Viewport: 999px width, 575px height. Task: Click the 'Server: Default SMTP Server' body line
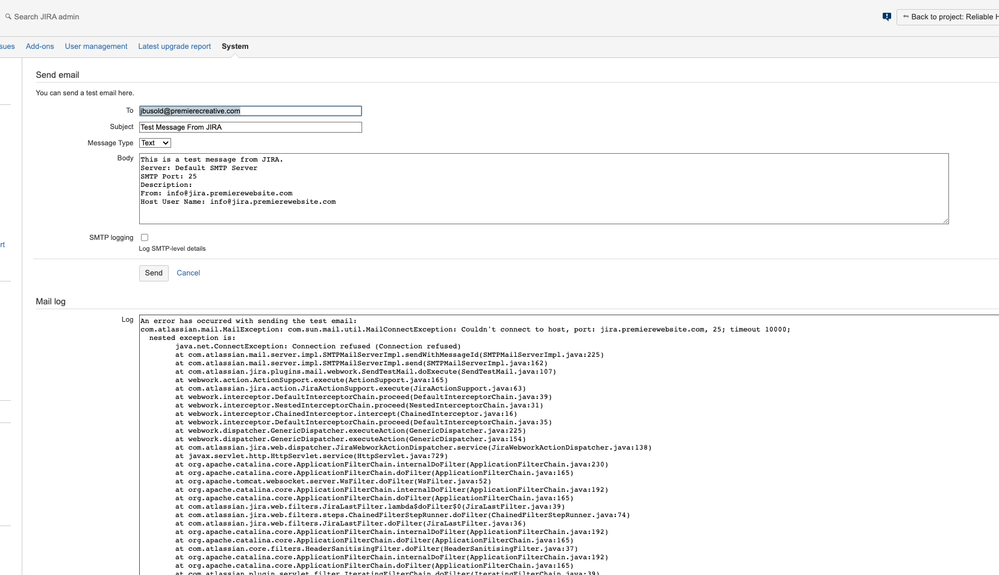pyautogui.click(x=199, y=168)
